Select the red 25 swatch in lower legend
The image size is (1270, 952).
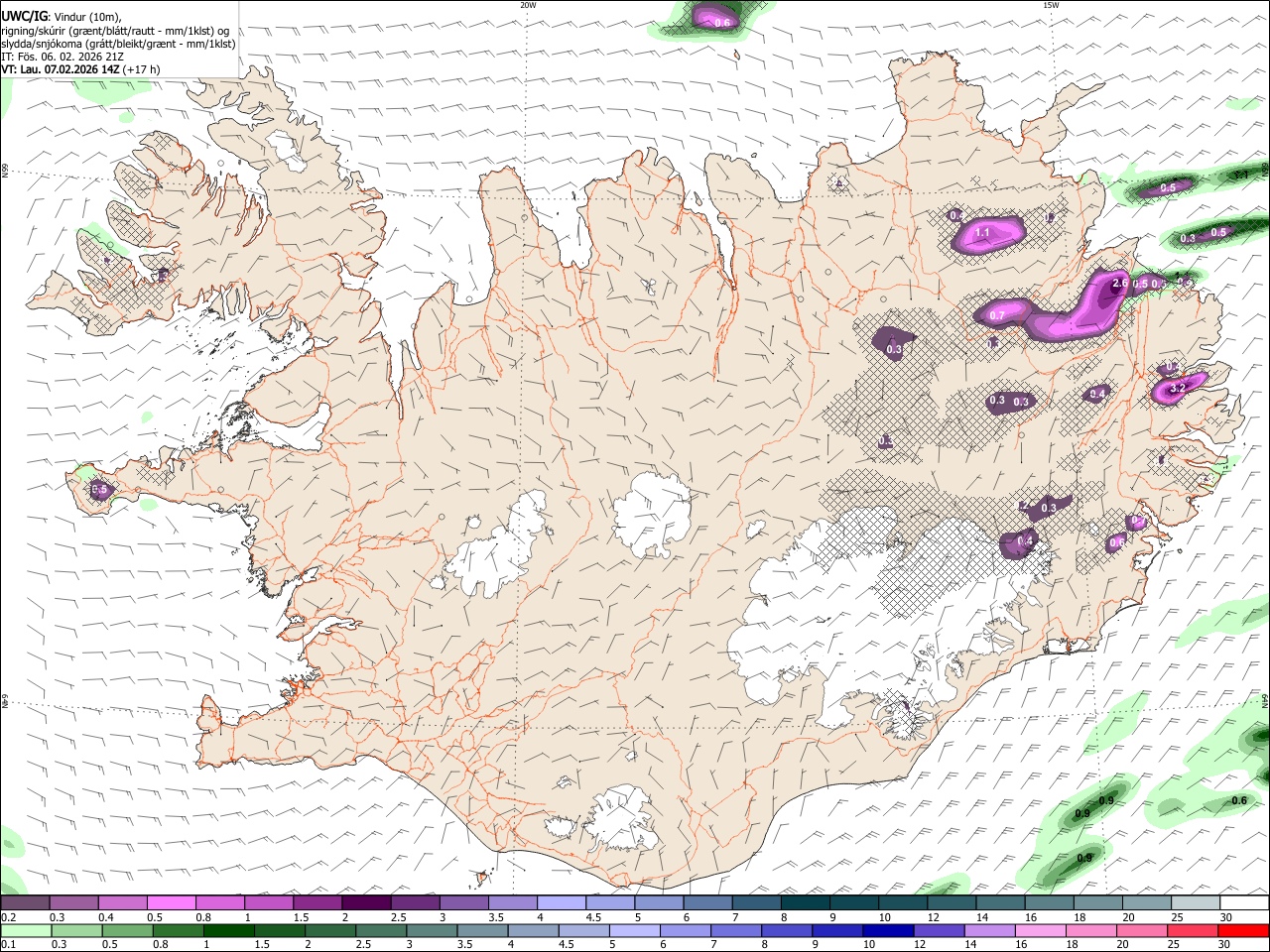1194,930
